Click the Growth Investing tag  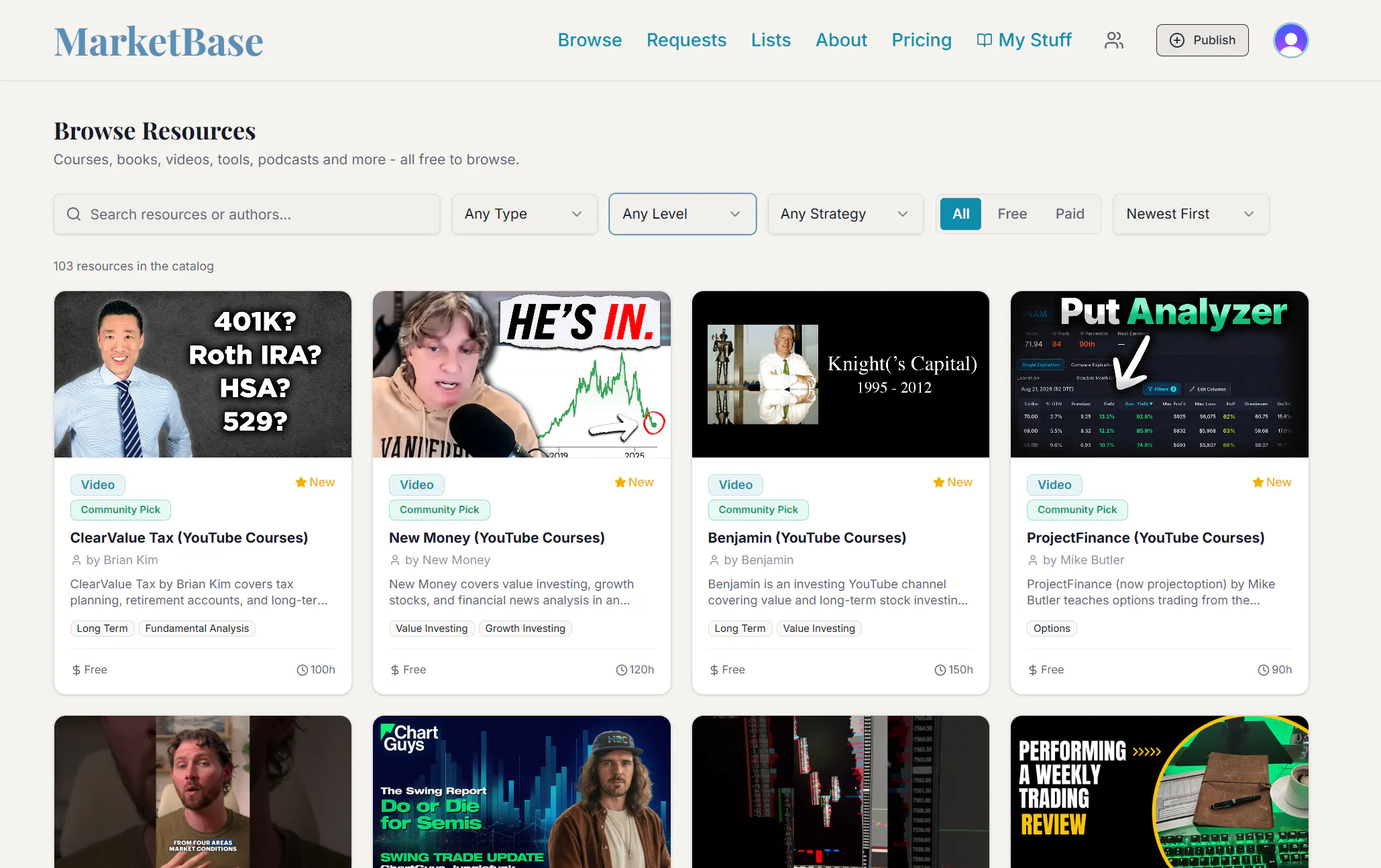[525, 629]
